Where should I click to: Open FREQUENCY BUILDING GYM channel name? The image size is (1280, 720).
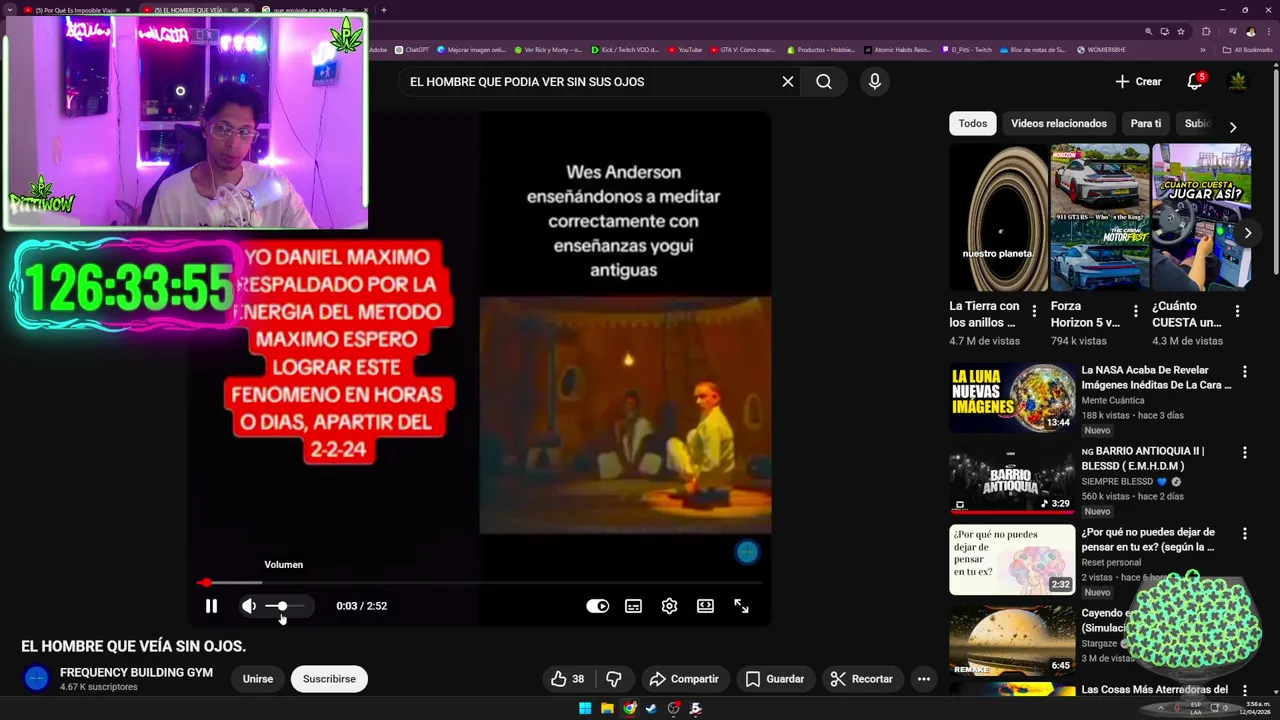click(136, 673)
